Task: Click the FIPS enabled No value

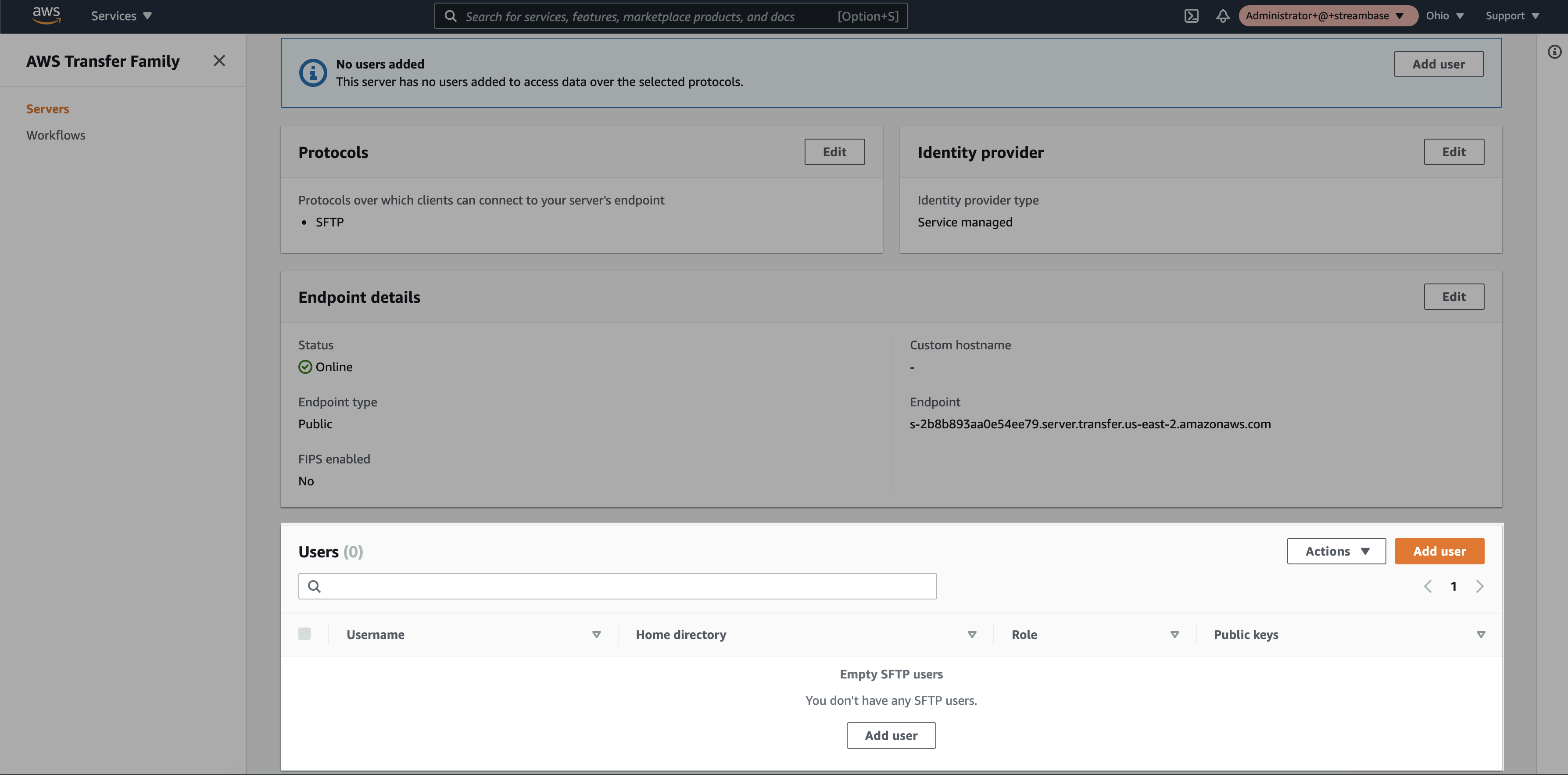Action: point(305,481)
